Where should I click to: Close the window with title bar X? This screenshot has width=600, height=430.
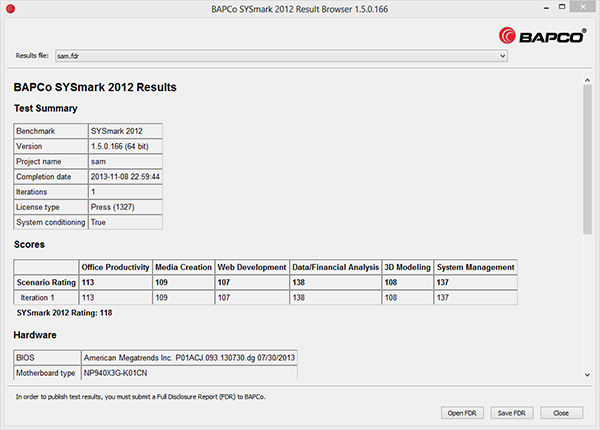pyautogui.click(x=583, y=7)
